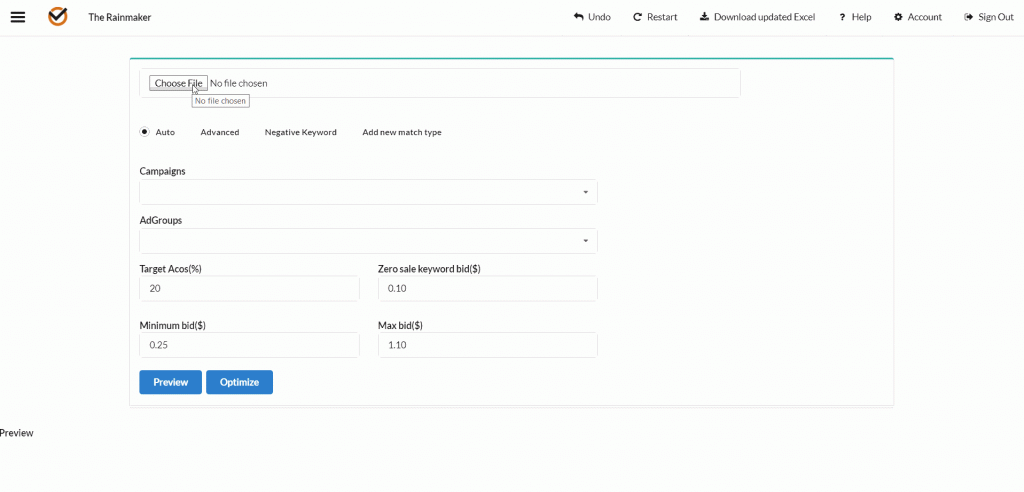This screenshot has height=492, width=1024.
Task: Expand the Campaigns dropdown
Action: tap(368, 192)
